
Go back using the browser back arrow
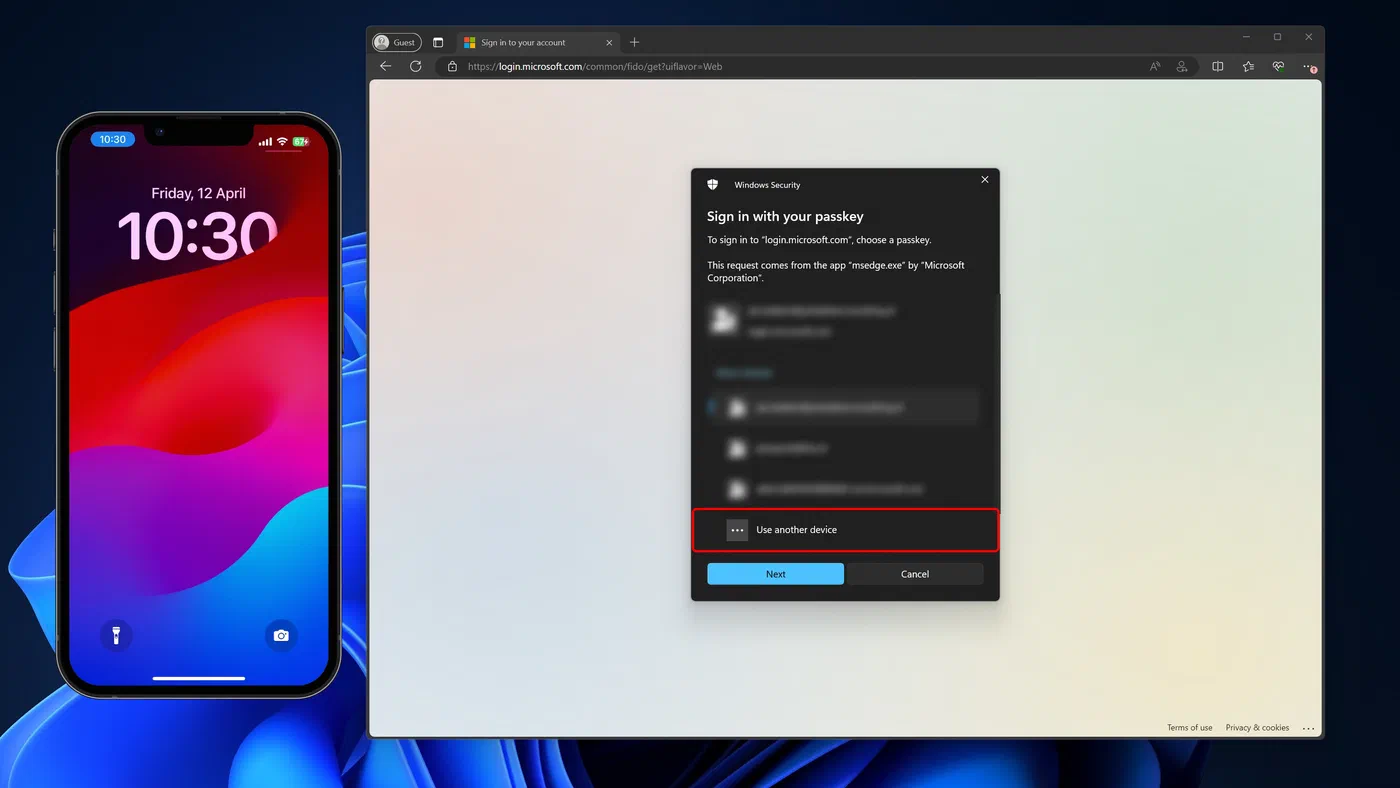coord(386,66)
